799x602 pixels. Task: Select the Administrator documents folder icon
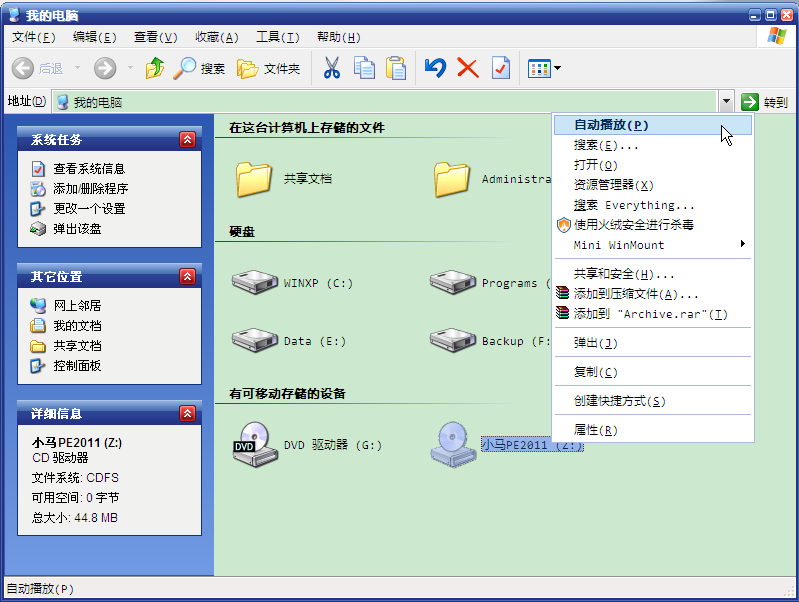(451, 179)
